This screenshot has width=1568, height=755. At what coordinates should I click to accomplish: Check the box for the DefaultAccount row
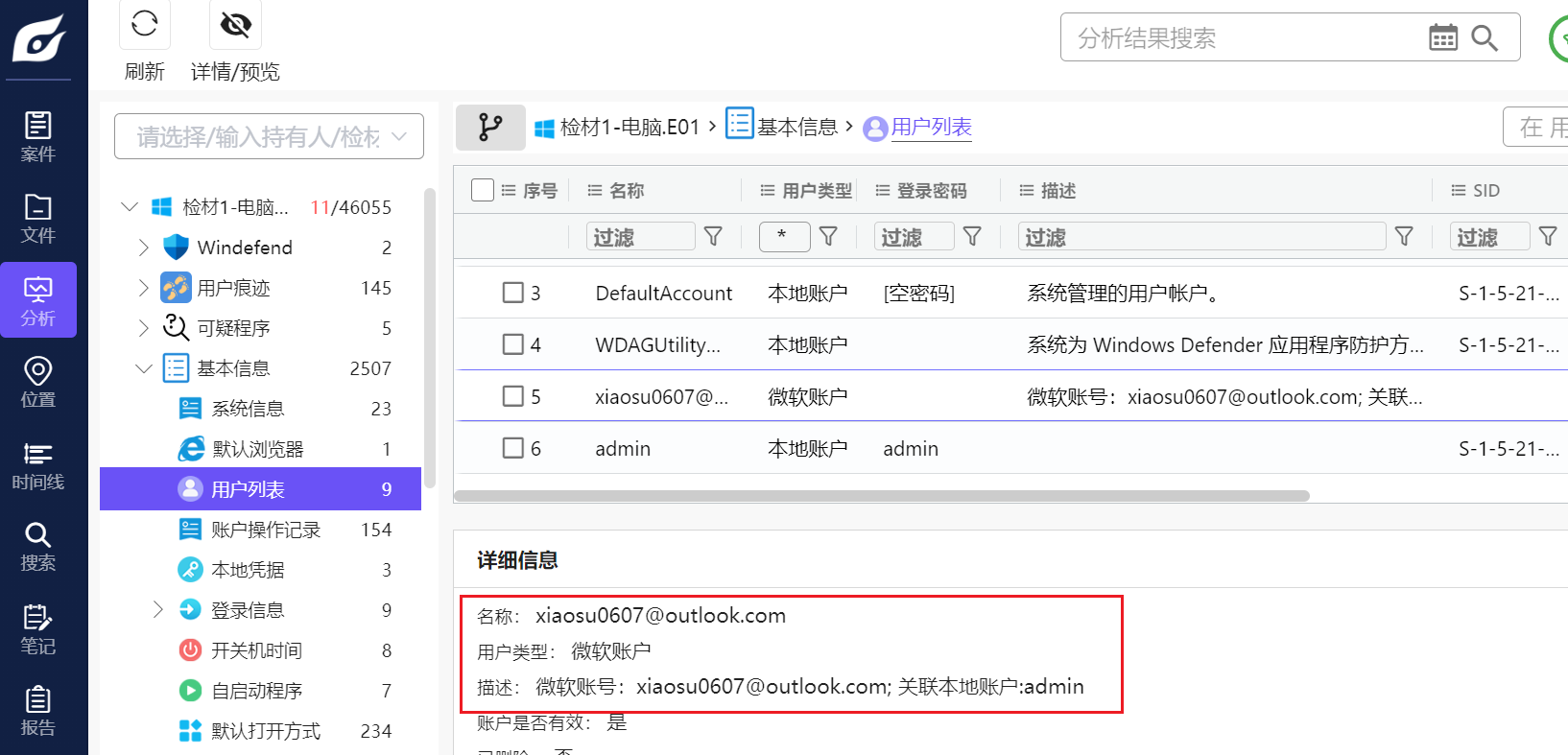513,293
